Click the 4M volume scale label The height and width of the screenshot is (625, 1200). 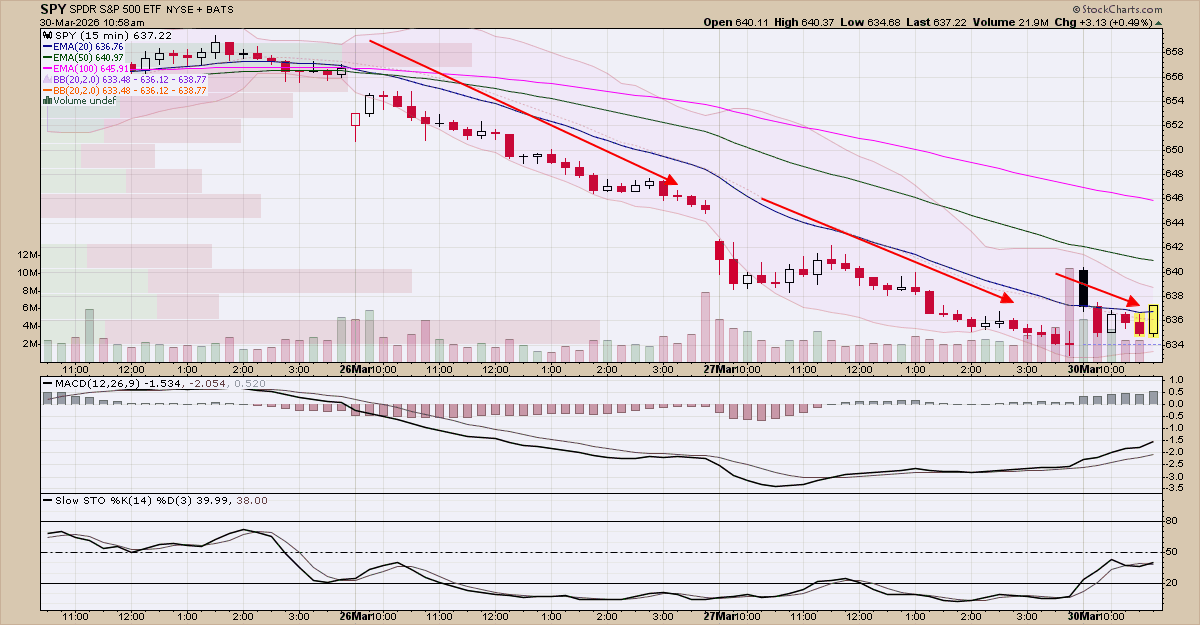tap(31, 326)
